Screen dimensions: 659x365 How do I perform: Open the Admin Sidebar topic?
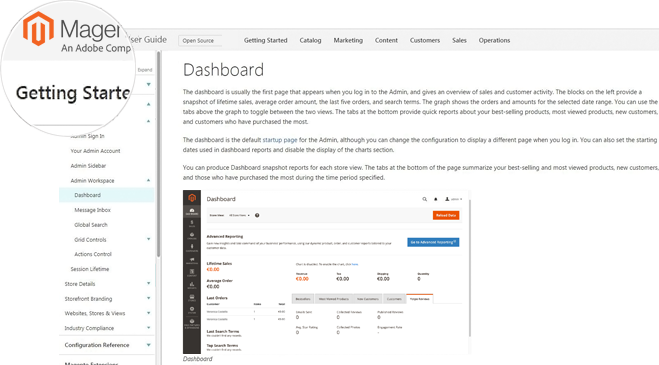pos(88,166)
